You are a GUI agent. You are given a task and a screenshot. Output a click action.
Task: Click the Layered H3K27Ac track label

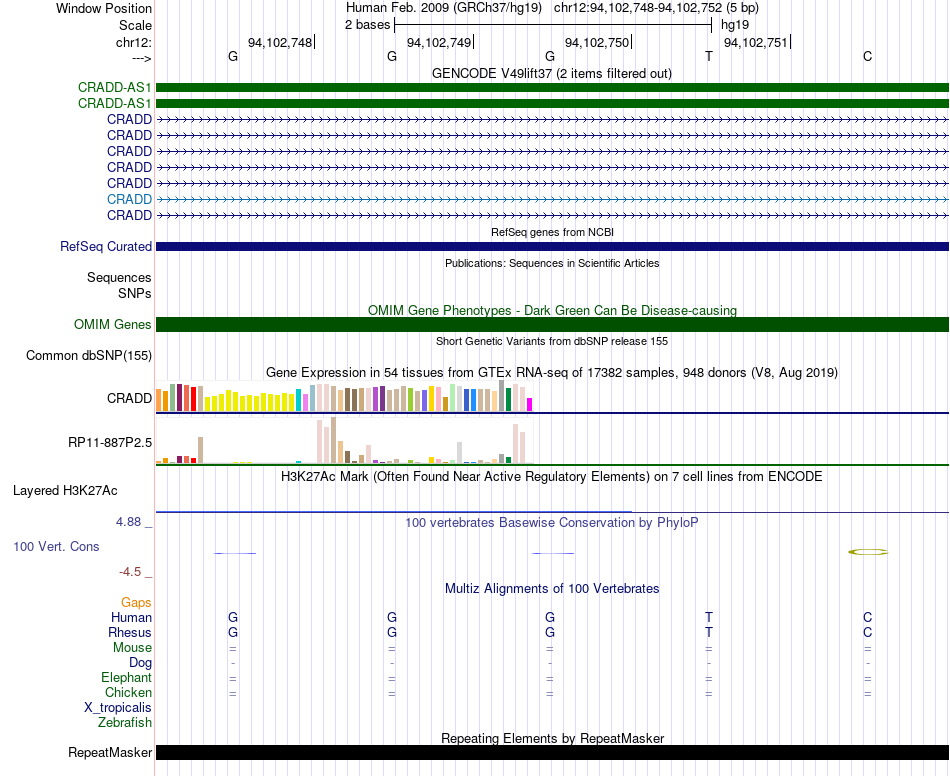[65, 491]
